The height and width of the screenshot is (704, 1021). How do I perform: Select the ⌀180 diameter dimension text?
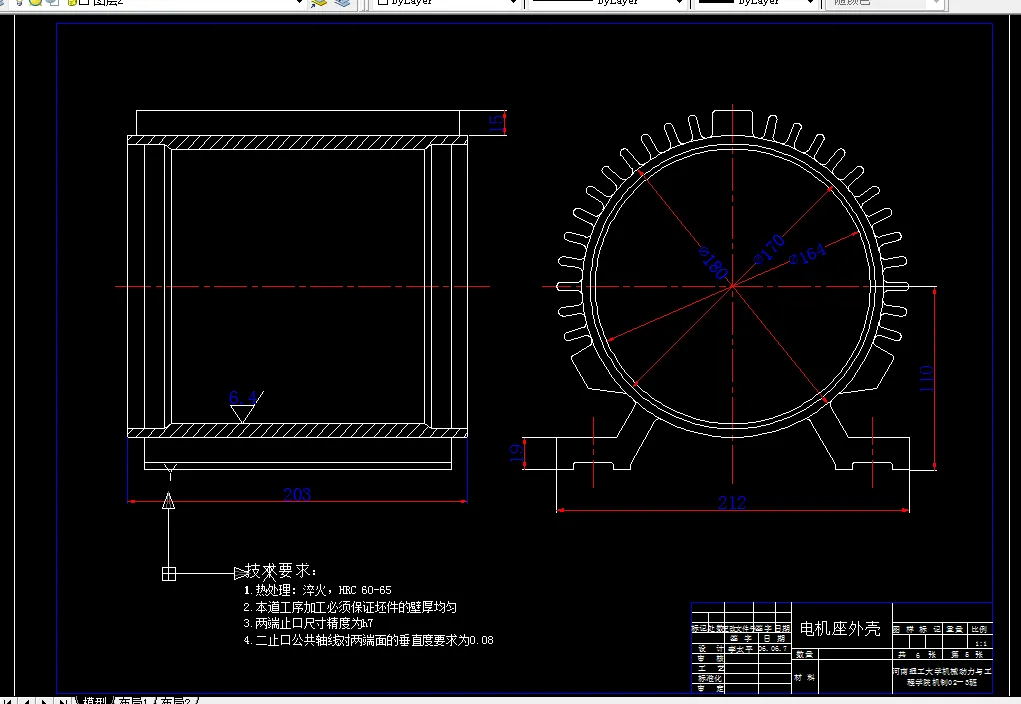(713, 262)
